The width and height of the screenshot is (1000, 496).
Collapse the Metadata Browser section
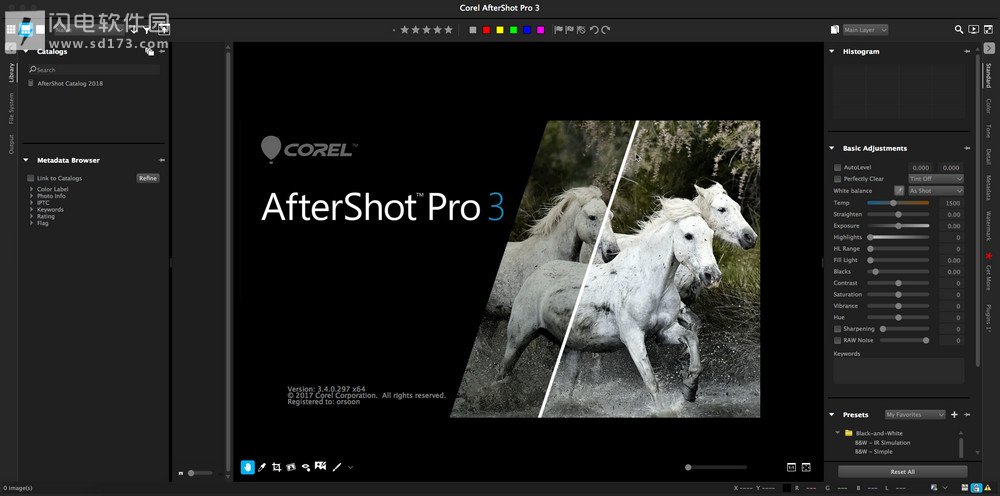(x=26, y=160)
